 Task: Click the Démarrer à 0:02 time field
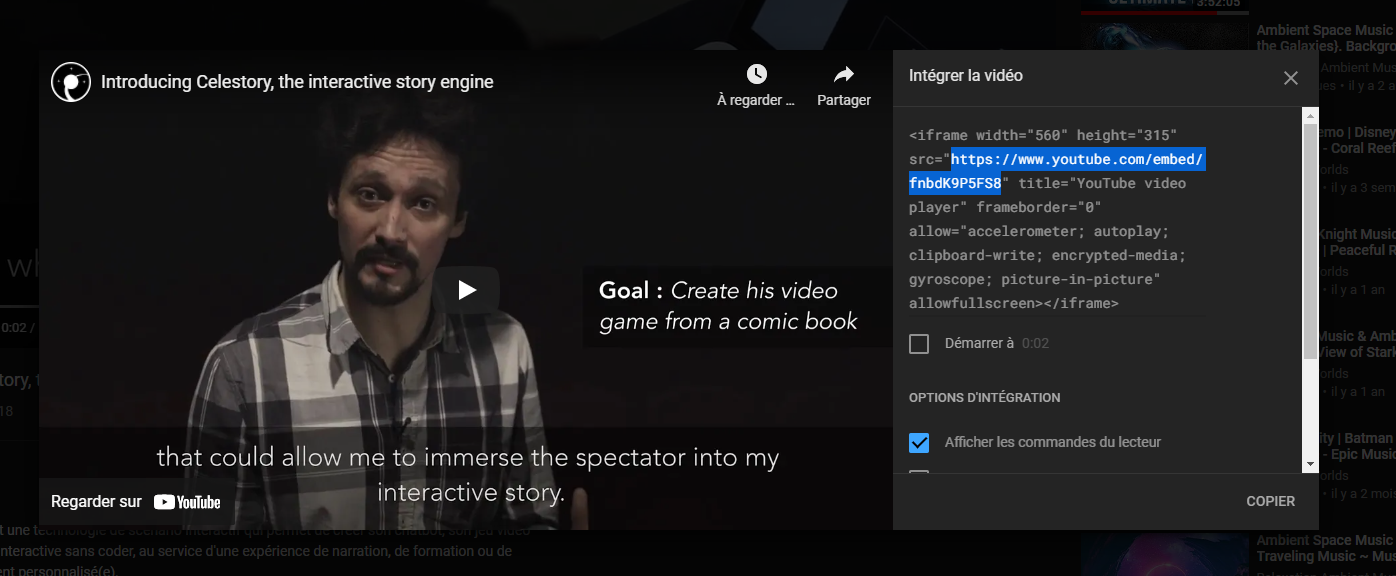[x=1035, y=344]
